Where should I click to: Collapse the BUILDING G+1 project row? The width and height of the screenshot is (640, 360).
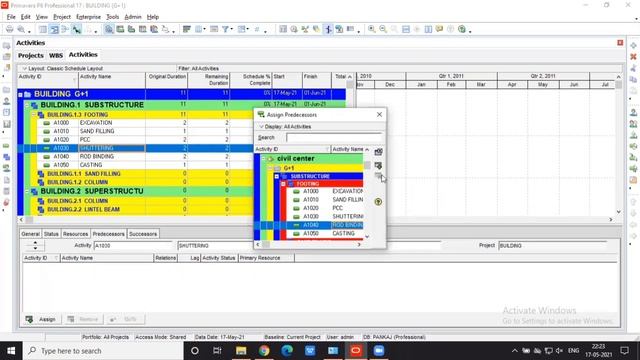20,95
